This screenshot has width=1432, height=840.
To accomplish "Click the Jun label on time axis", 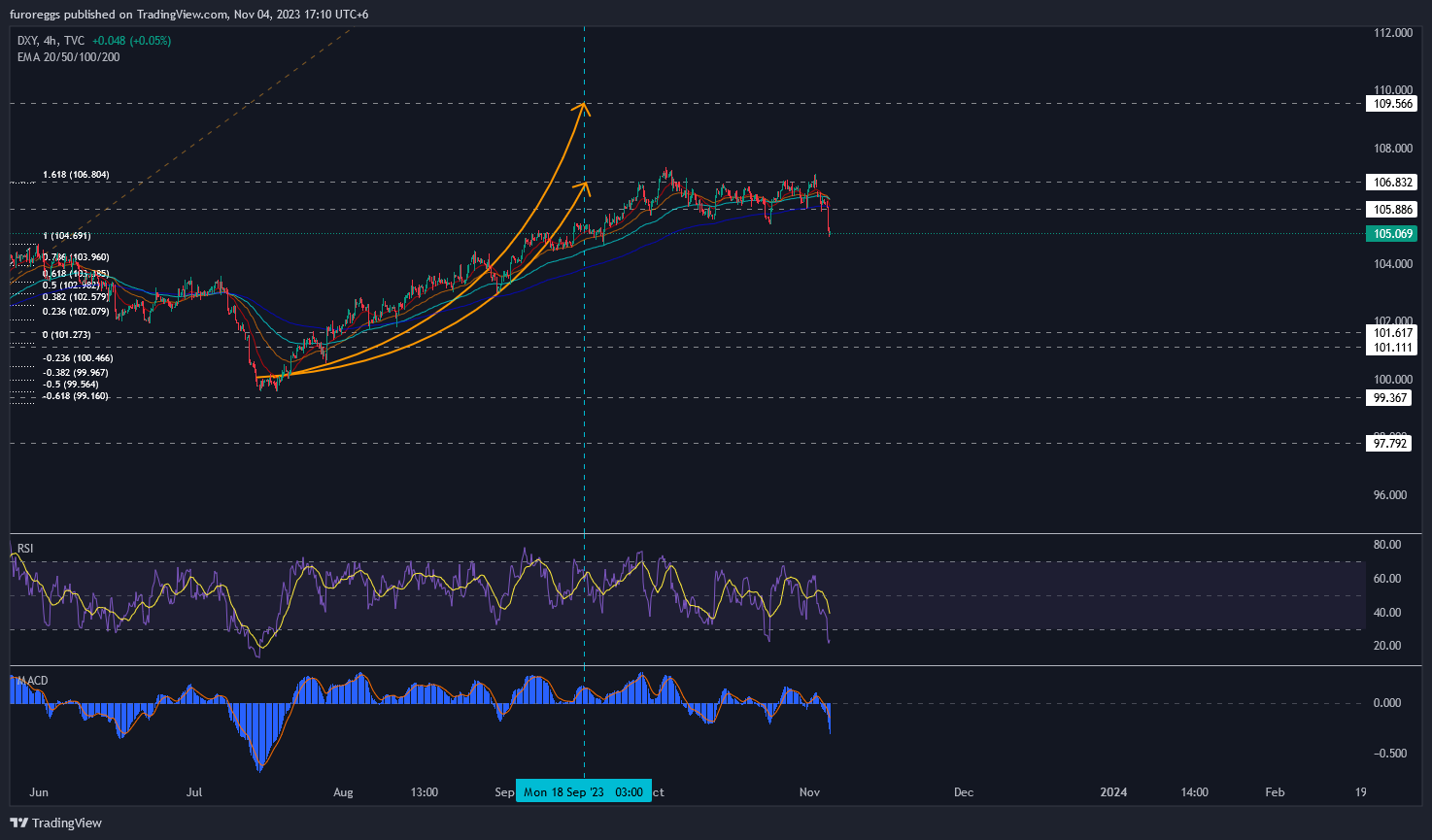I will tap(39, 792).
